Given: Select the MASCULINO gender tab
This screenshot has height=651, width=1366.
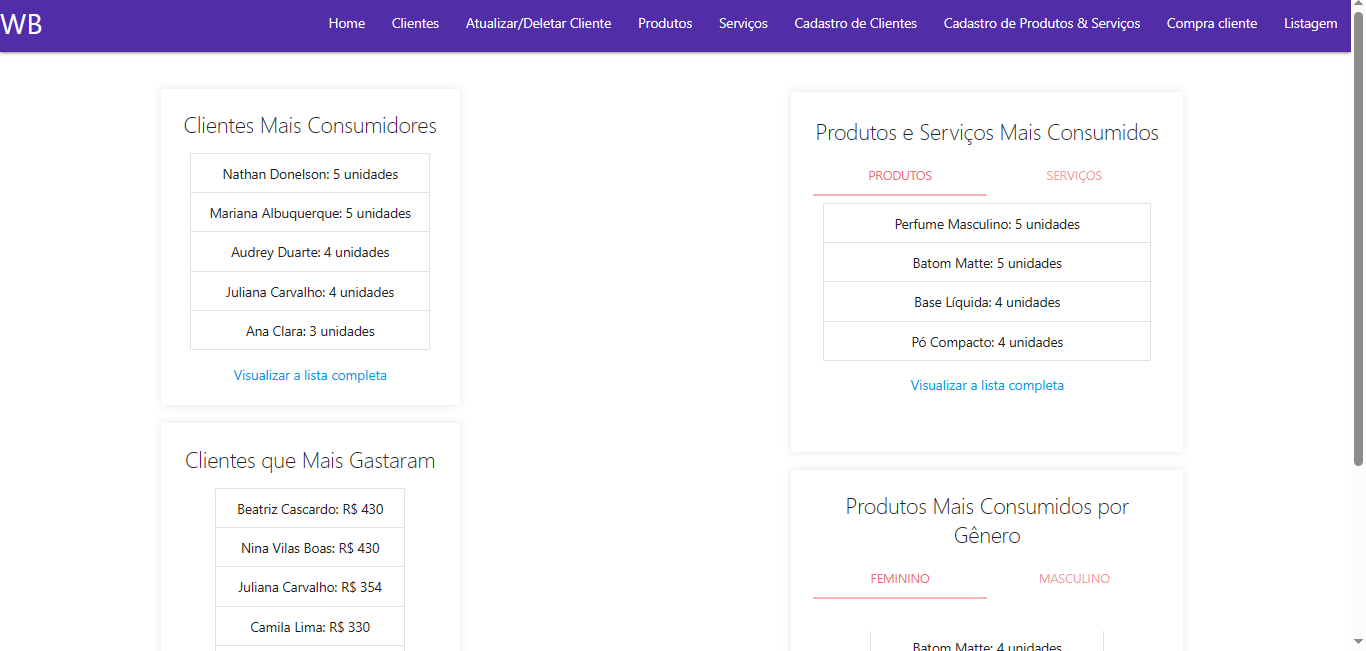Looking at the screenshot, I should [1074, 579].
